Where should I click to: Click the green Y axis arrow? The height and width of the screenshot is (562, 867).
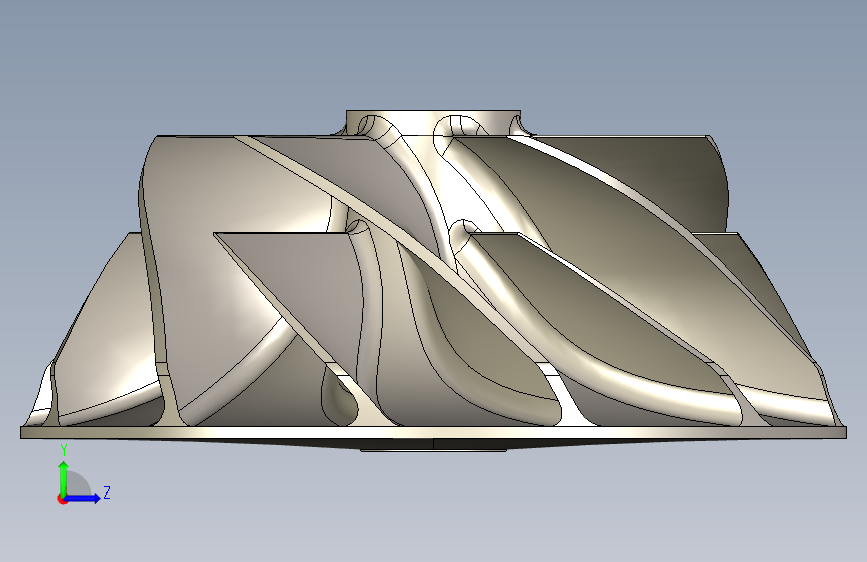click(64, 478)
